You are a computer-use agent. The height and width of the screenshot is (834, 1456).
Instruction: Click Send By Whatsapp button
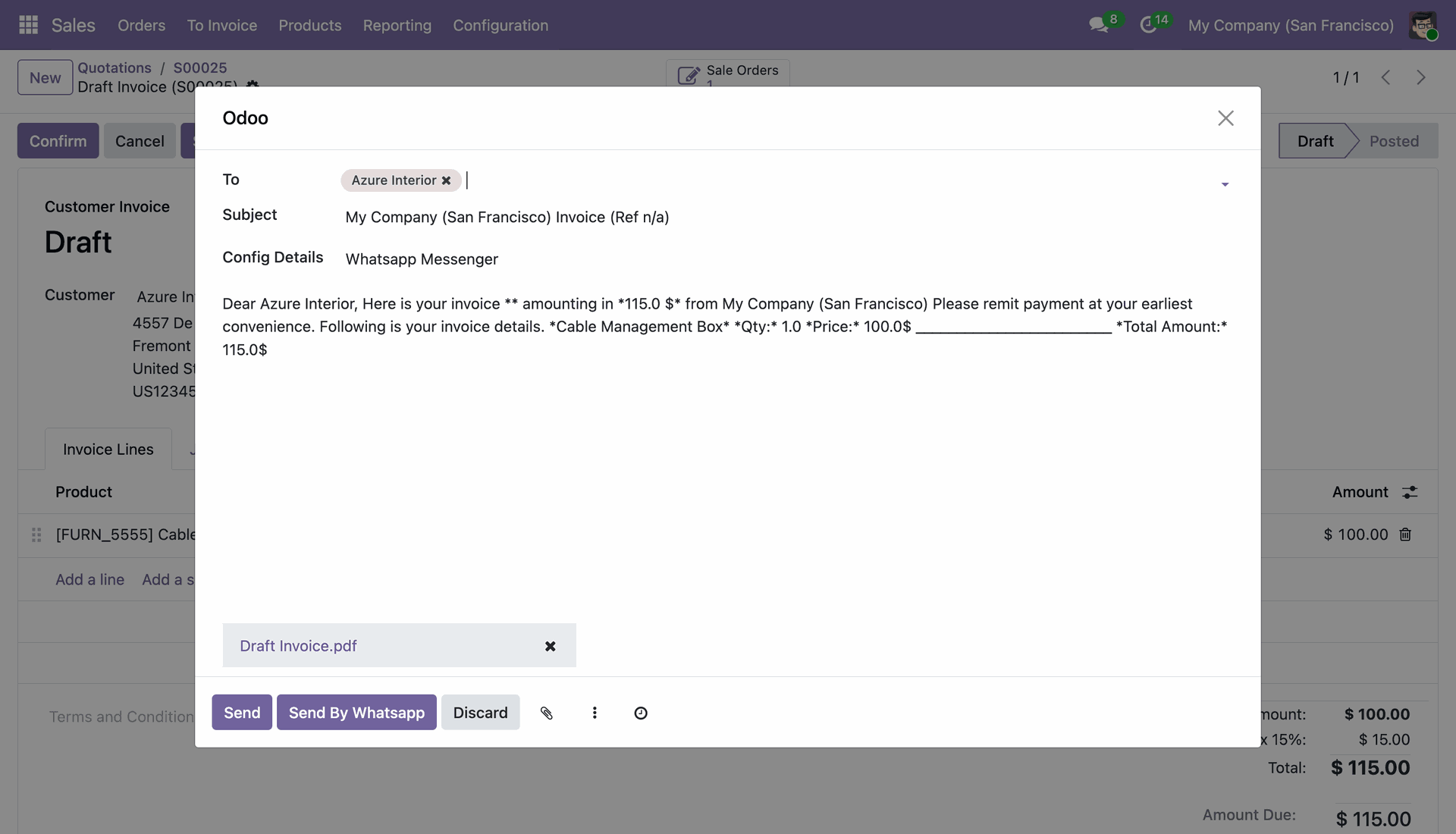click(356, 713)
